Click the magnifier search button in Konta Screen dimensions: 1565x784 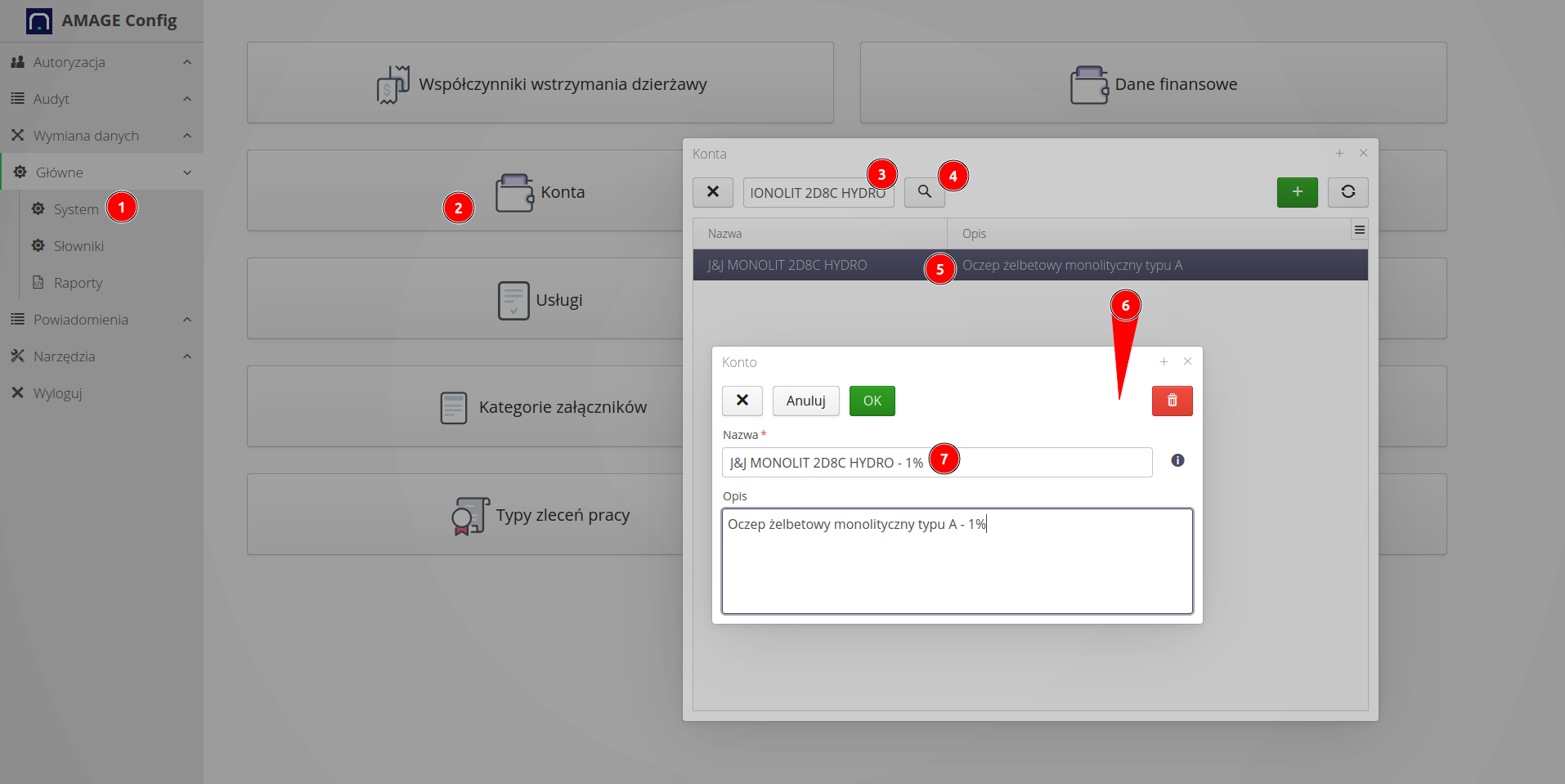tap(924, 191)
